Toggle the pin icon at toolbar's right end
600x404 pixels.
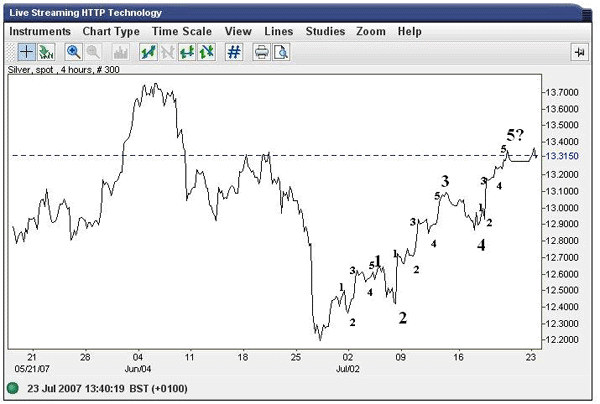(x=580, y=52)
